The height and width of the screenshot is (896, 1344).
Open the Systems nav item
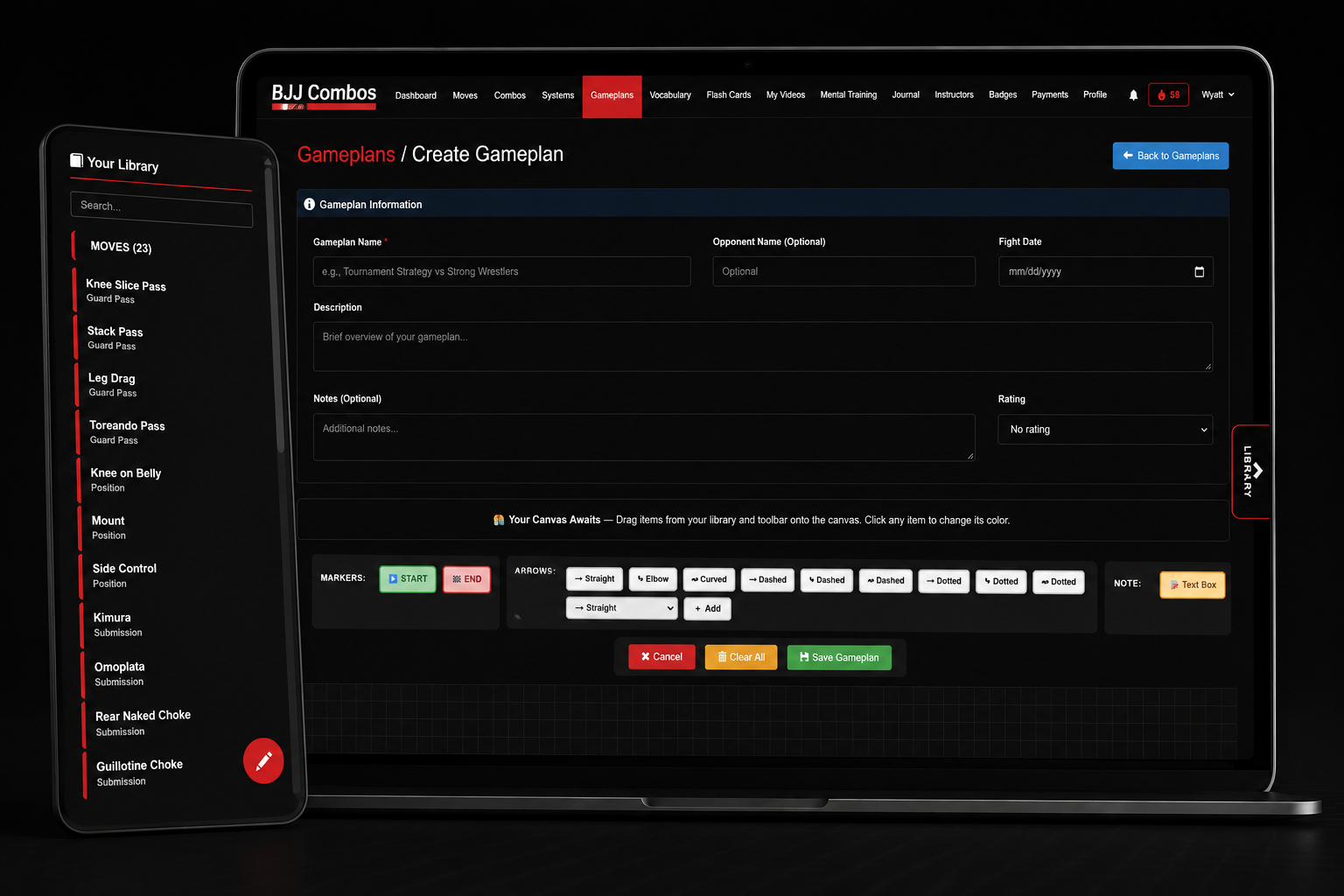tap(557, 95)
